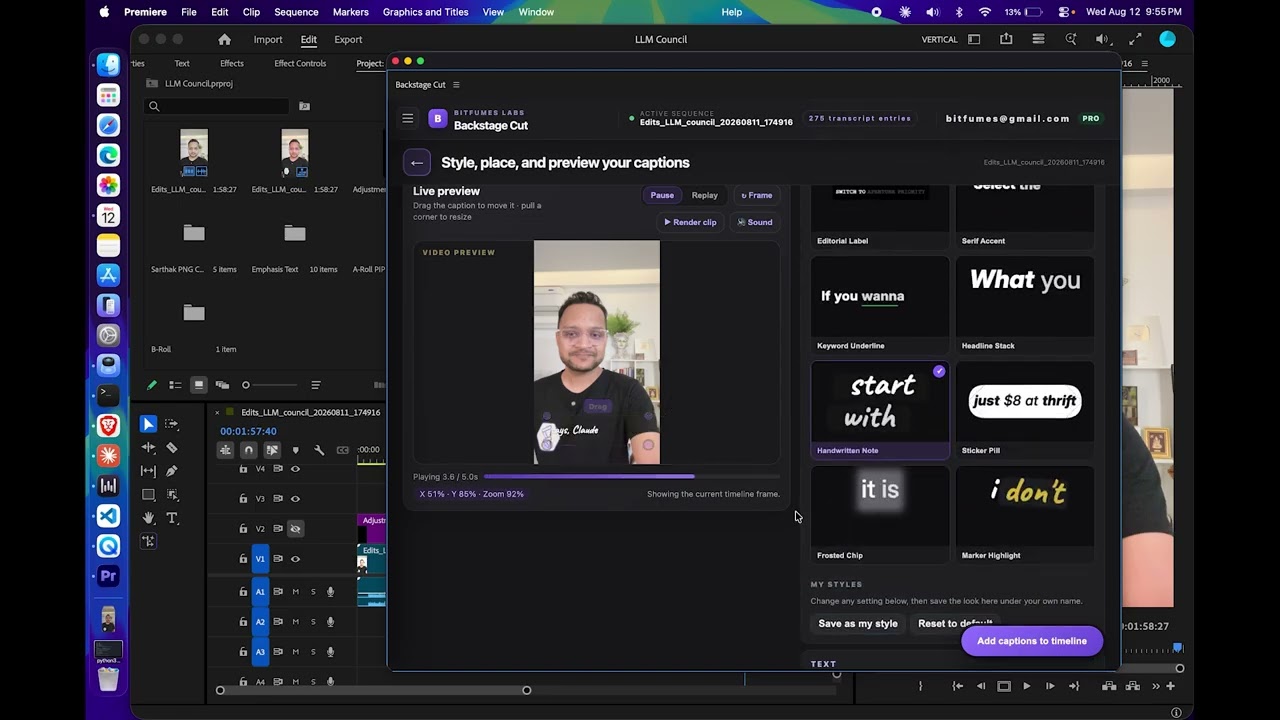Switch Project panel to icon view
Image resolution: width=1280 pixels, height=720 pixels.
pyautogui.click(x=199, y=385)
